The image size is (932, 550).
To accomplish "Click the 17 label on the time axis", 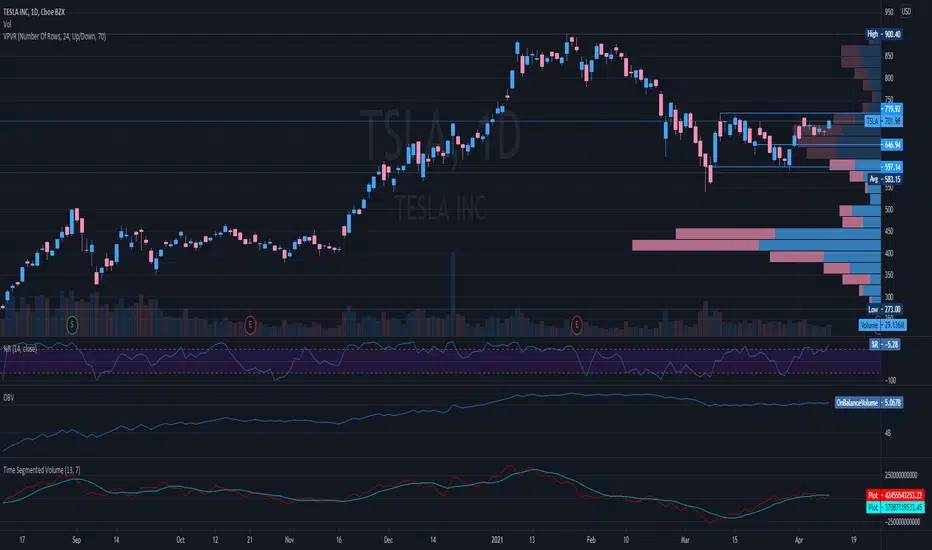I will click(22, 540).
